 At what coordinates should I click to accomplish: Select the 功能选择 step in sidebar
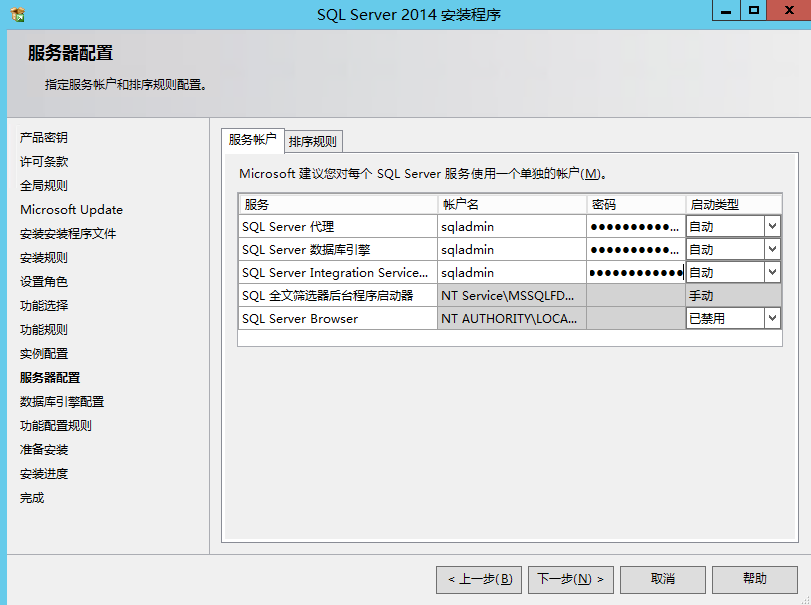(44, 306)
